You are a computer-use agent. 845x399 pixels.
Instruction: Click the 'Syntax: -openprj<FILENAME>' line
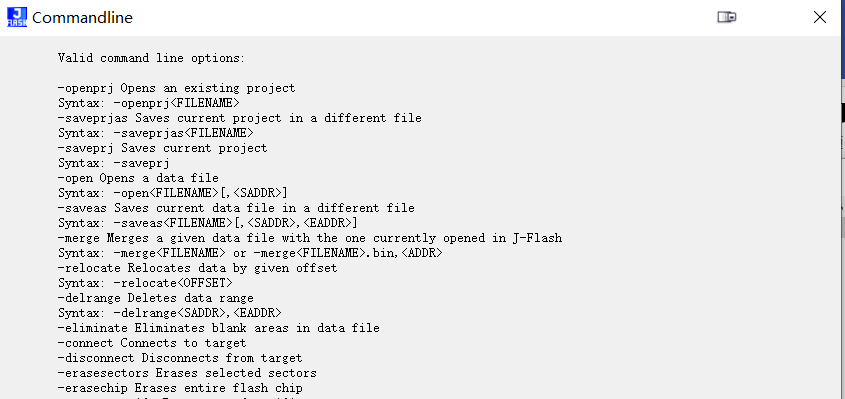149,103
